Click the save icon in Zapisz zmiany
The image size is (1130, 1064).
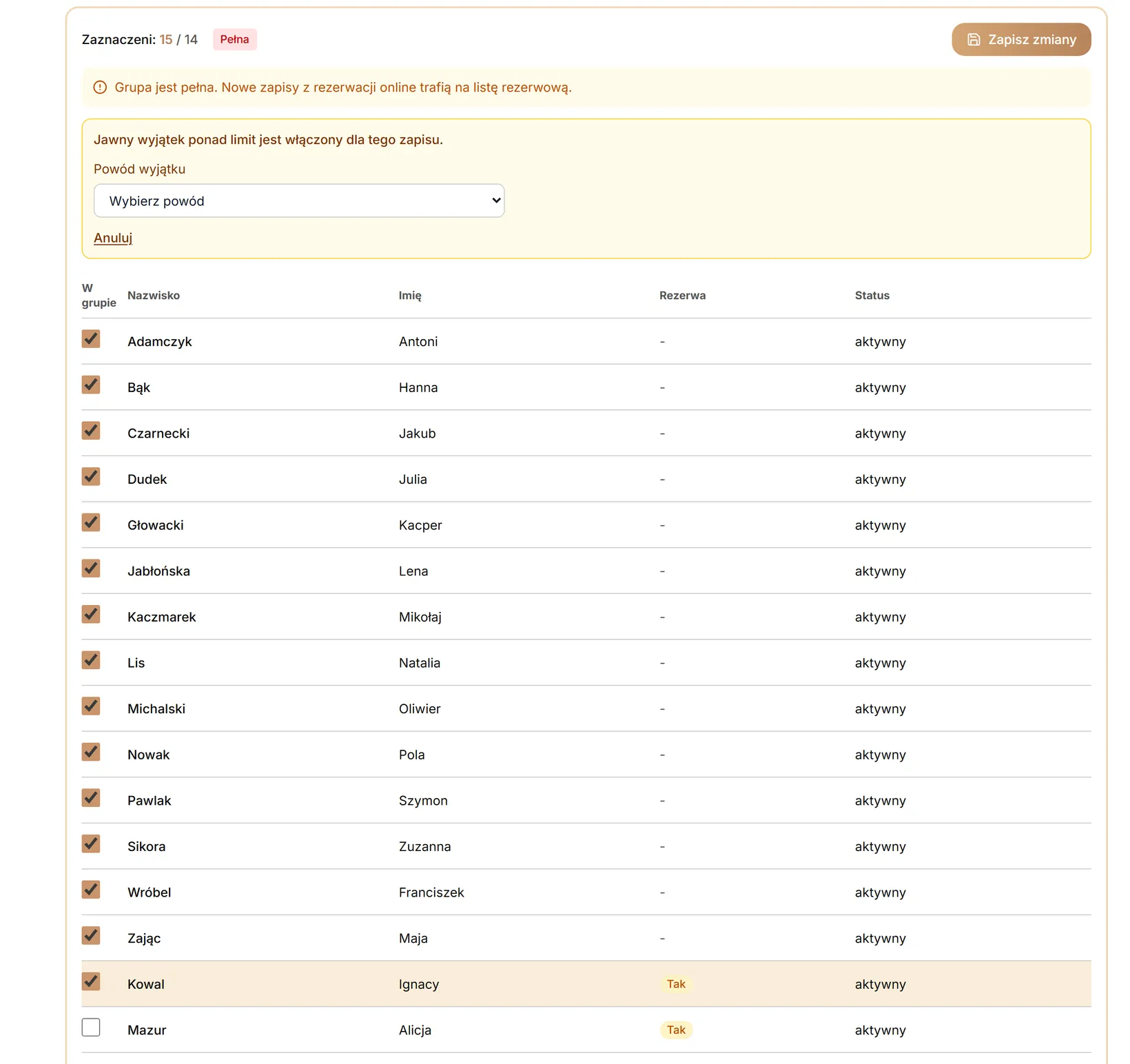[x=974, y=40]
